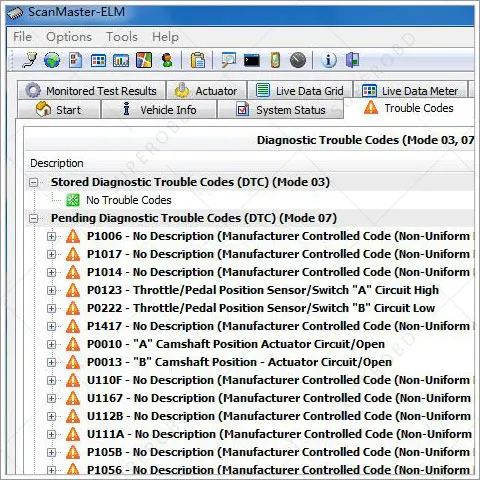Click the green icon beside No Trouble Codes
The width and height of the screenshot is (480, 480).
pyautogui.click(x=73, y=200)
